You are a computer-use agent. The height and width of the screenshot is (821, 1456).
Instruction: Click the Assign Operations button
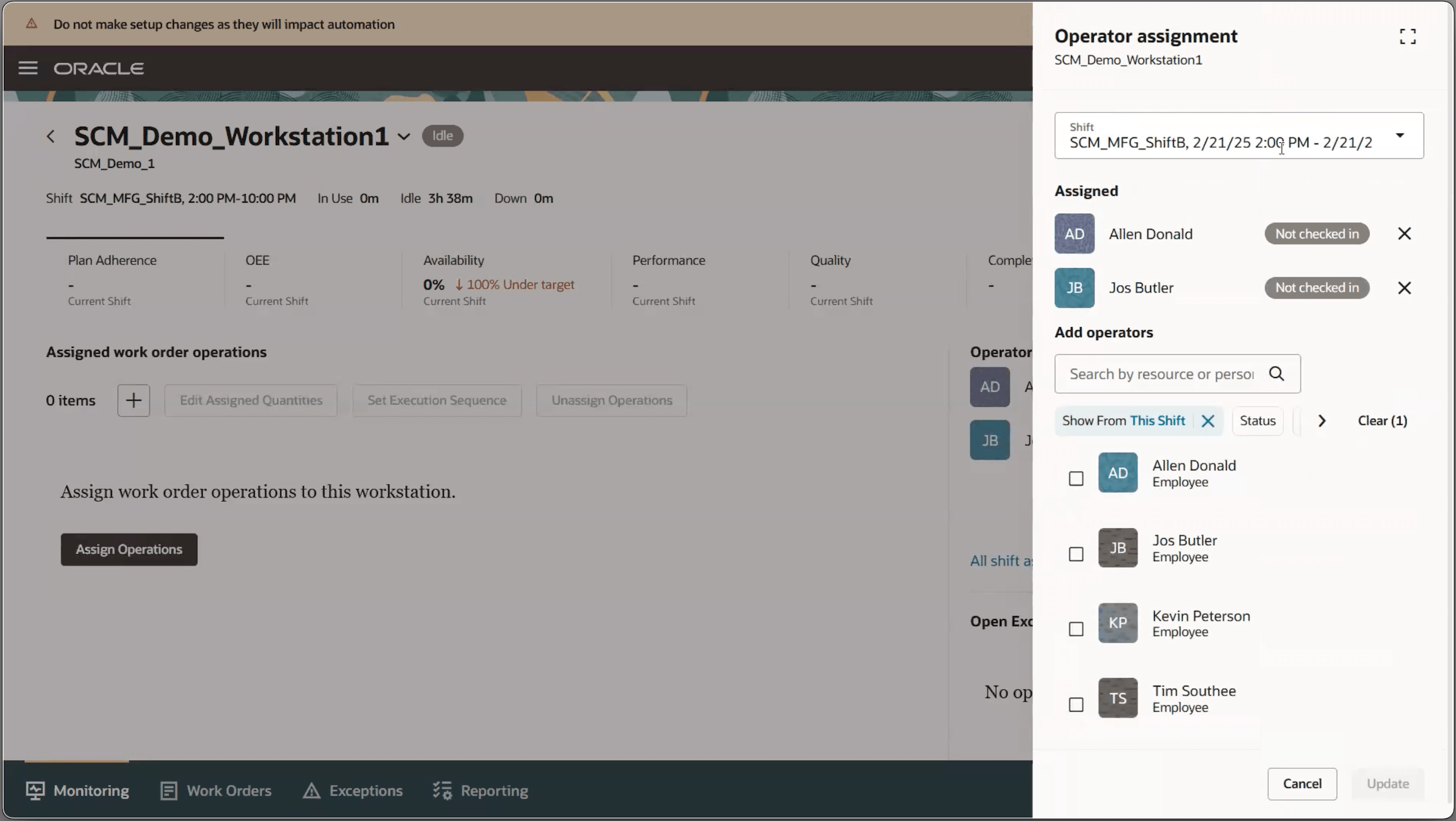(129, 549)
